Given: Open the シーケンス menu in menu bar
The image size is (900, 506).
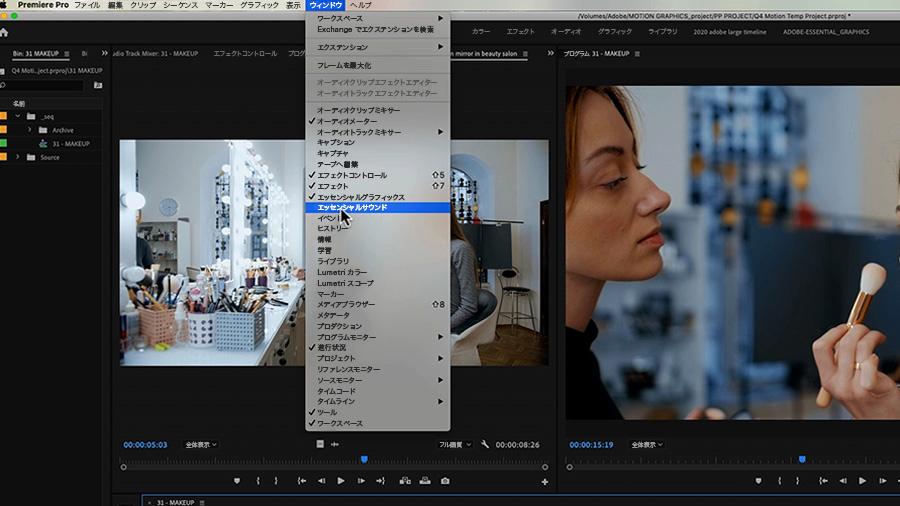Looking at the screenshot, I should 181,5.
